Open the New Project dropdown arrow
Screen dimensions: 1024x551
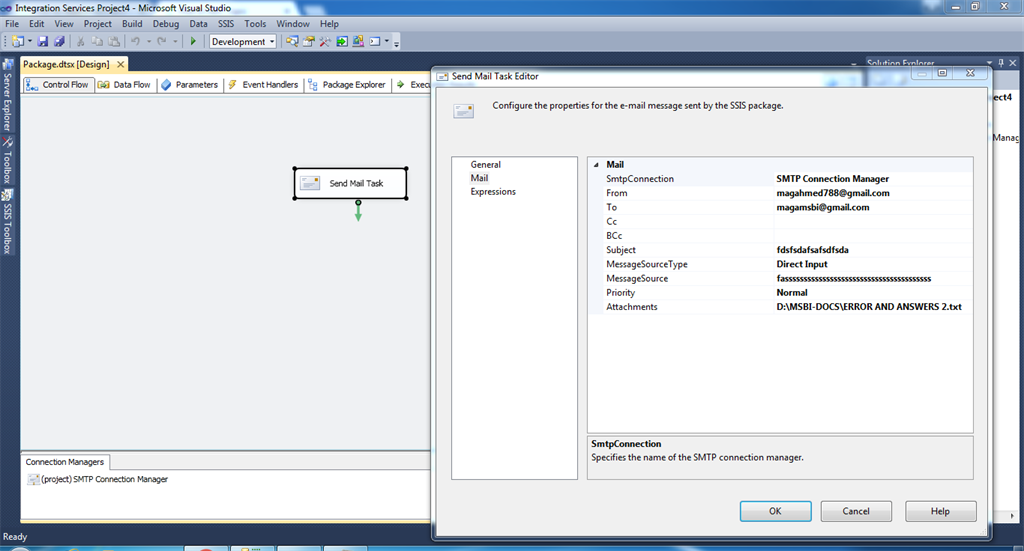pos(29,41)
